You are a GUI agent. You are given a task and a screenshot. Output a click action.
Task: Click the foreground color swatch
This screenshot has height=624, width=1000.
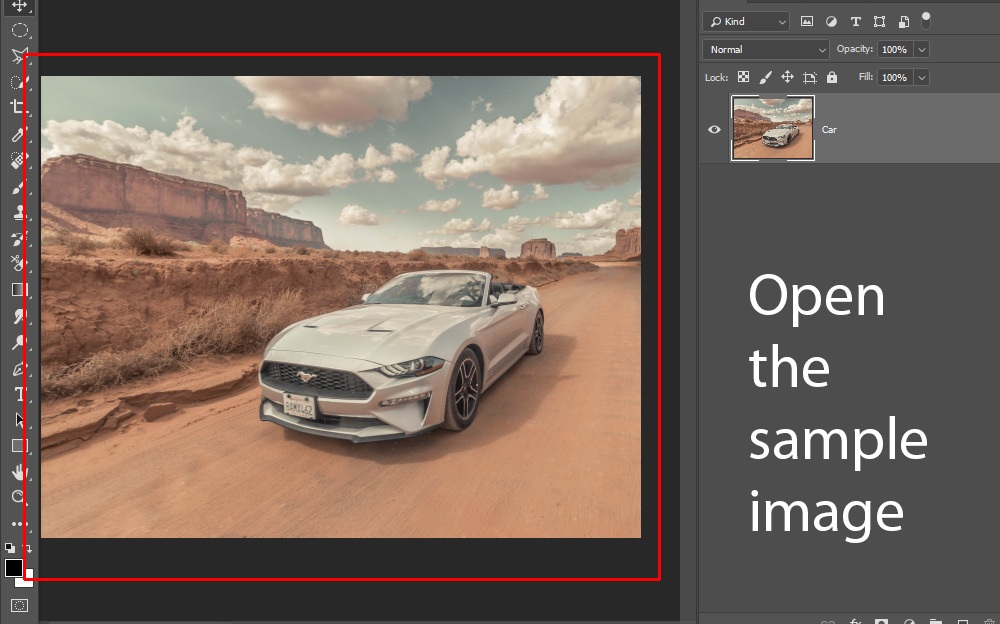point(13,568)
